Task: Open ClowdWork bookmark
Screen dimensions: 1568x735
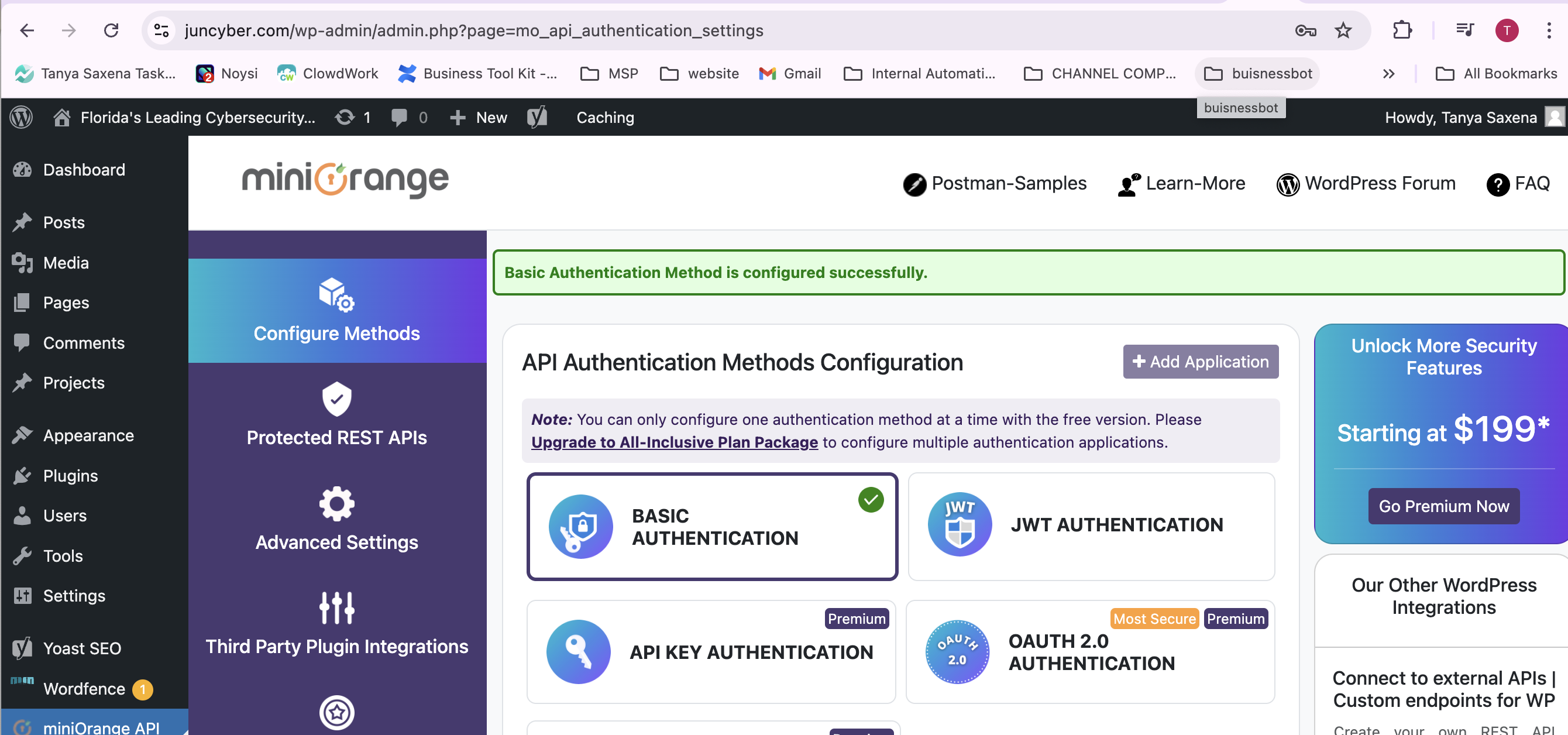Action: click(x=327, y=74)
